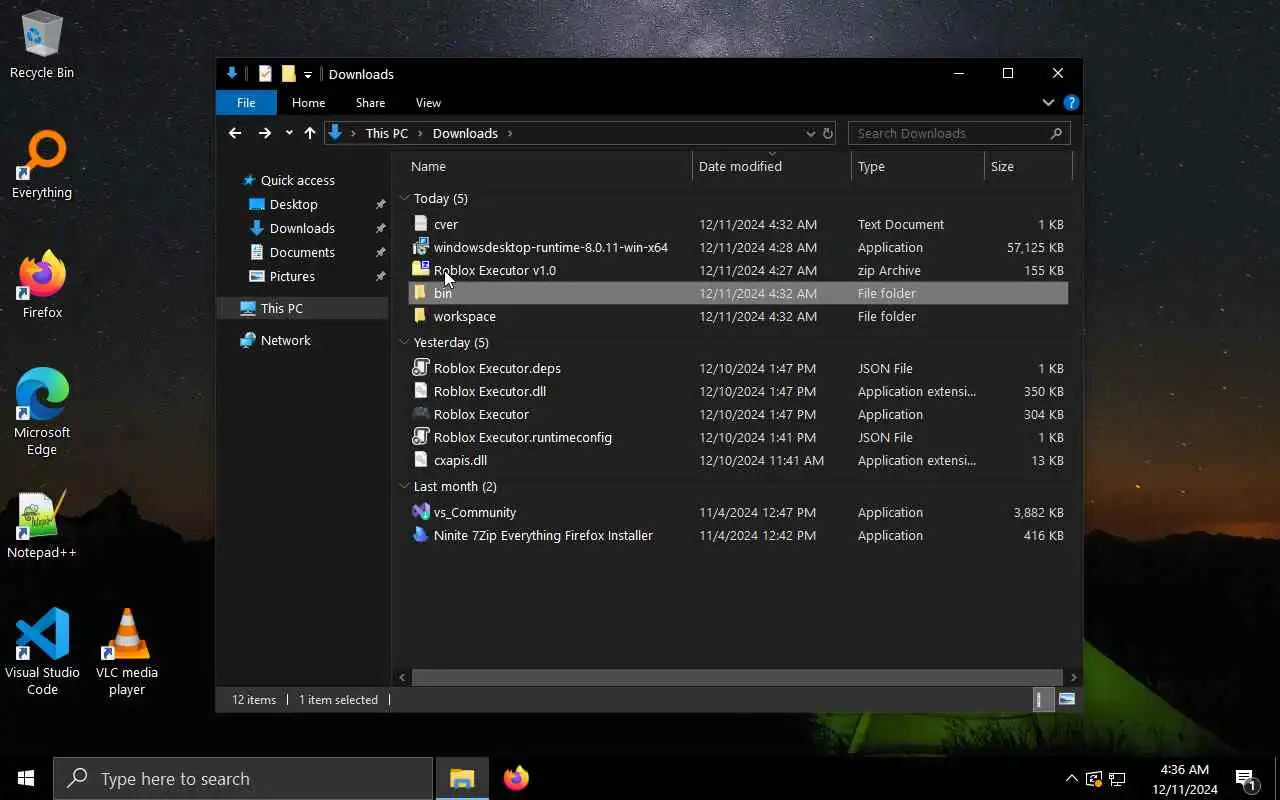1280x800 pixels.
Task: Open the notification center icon
Action: (x=1246, y=779)
